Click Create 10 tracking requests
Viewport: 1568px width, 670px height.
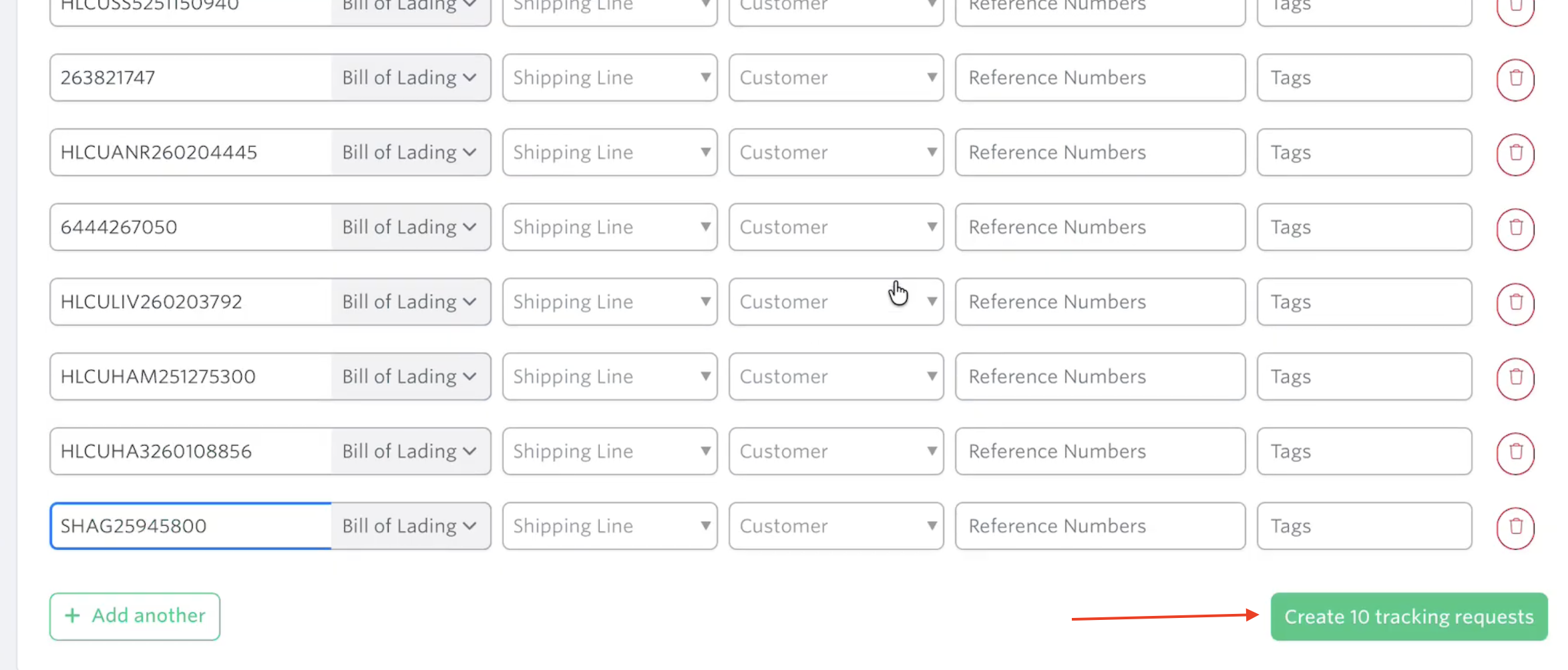click(x=1408, y=617)
